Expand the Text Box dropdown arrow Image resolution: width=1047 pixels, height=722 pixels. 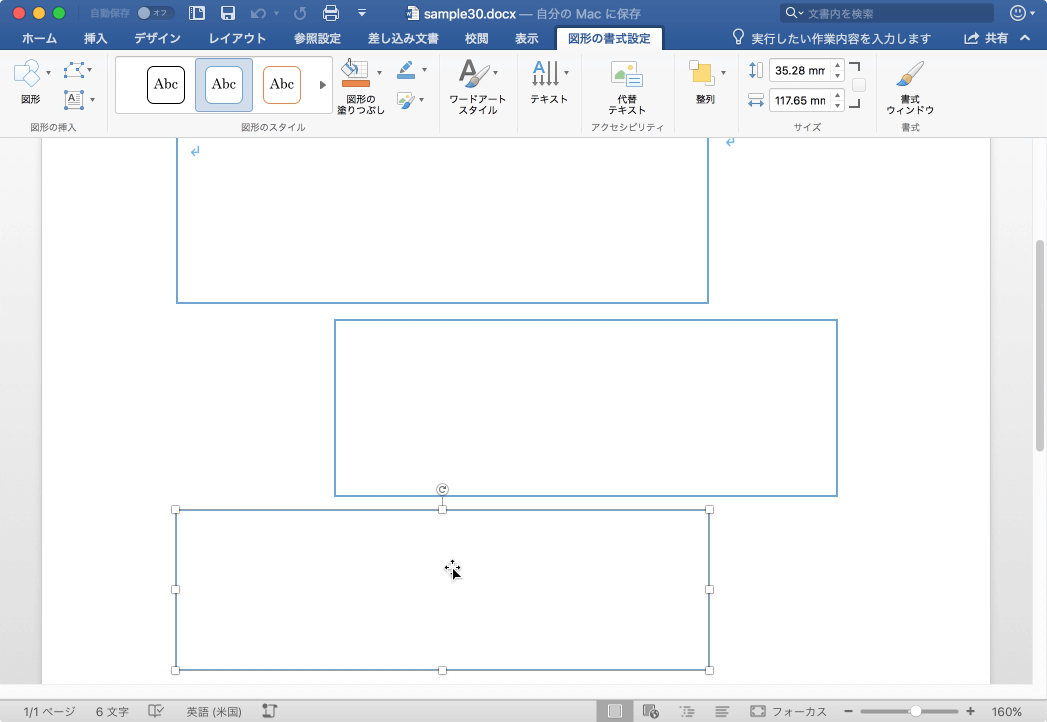click(92, 100)
